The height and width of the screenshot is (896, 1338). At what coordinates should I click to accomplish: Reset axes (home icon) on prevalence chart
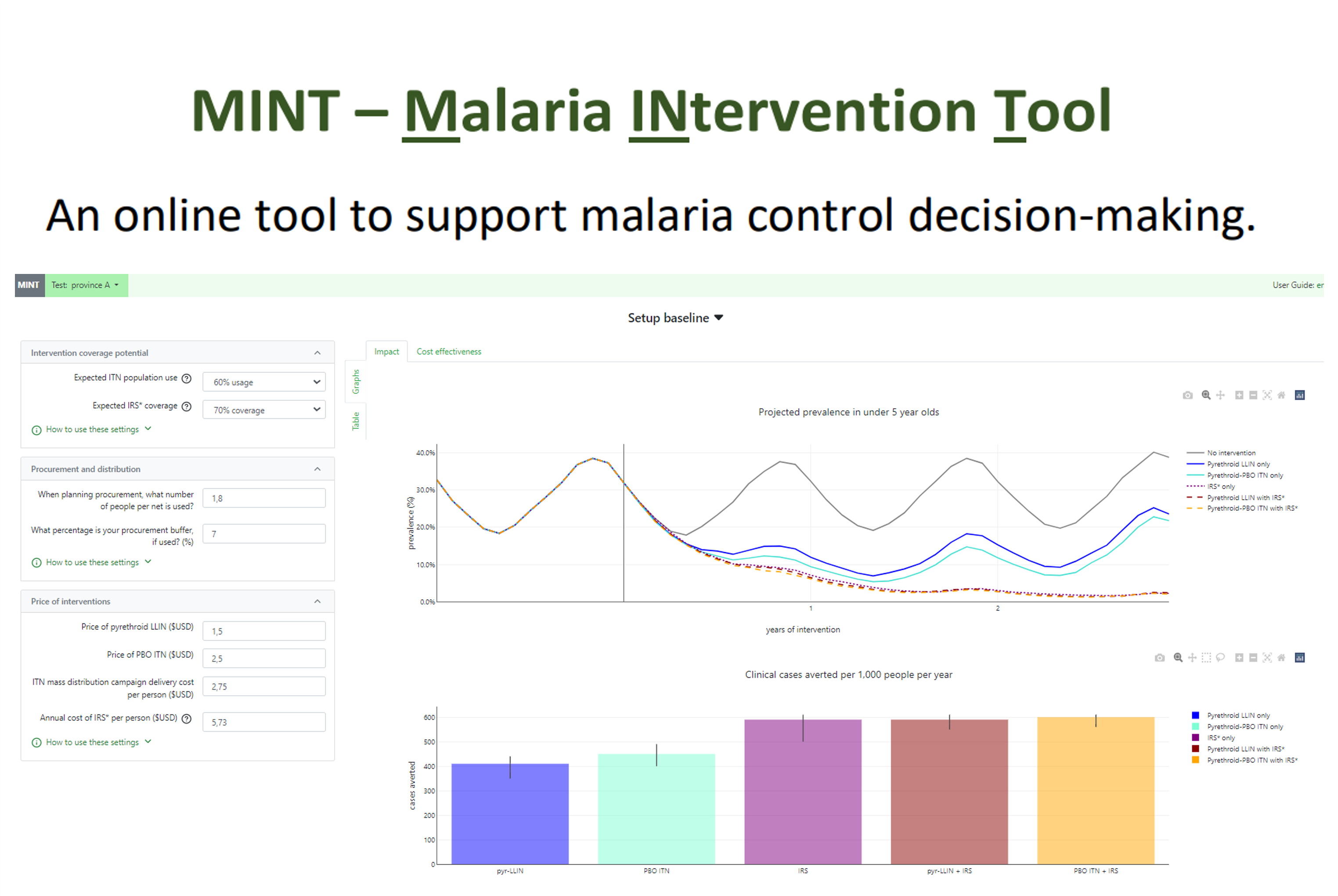(x=1281, y=396)
